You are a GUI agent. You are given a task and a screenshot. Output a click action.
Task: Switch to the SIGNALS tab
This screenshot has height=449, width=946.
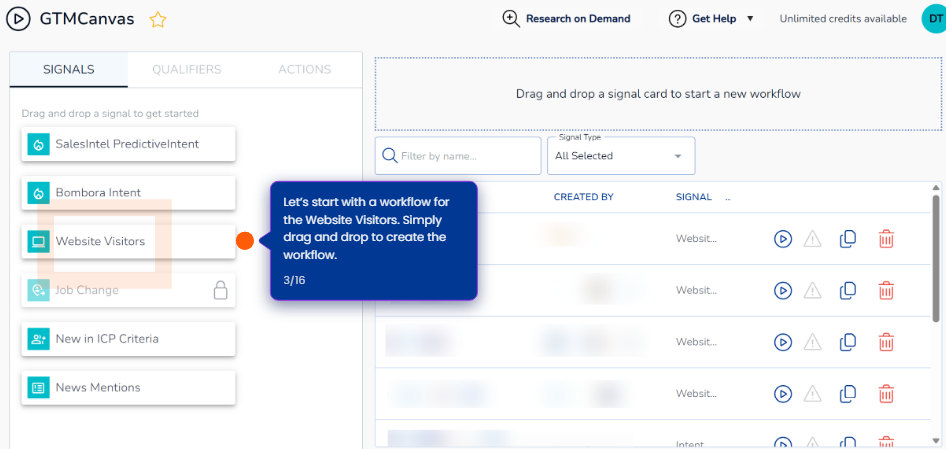point(69,69)
